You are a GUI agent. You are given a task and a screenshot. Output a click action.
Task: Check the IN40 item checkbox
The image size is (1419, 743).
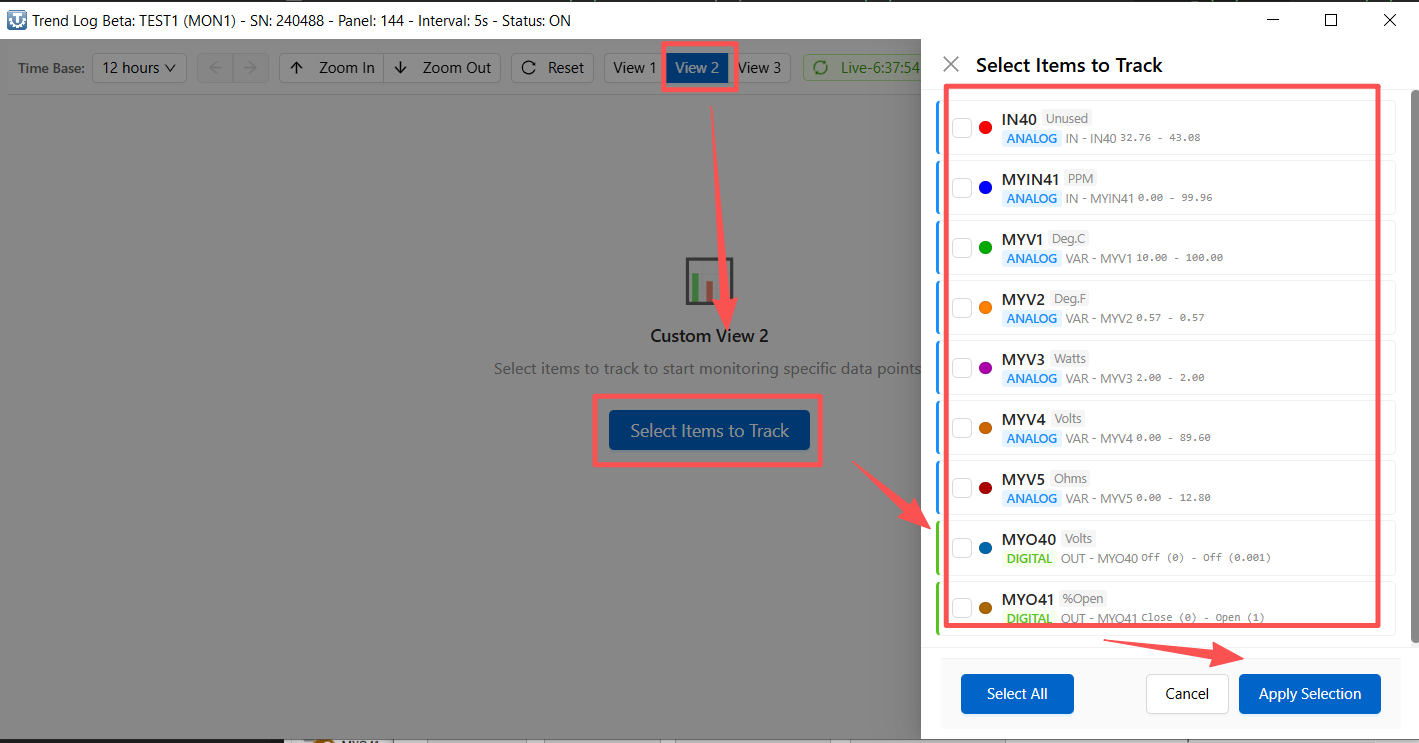tap(961, 128)
